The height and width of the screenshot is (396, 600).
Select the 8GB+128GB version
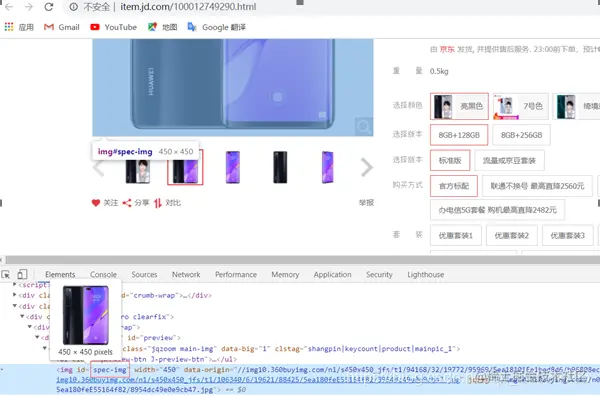click(x=459, y=135)
